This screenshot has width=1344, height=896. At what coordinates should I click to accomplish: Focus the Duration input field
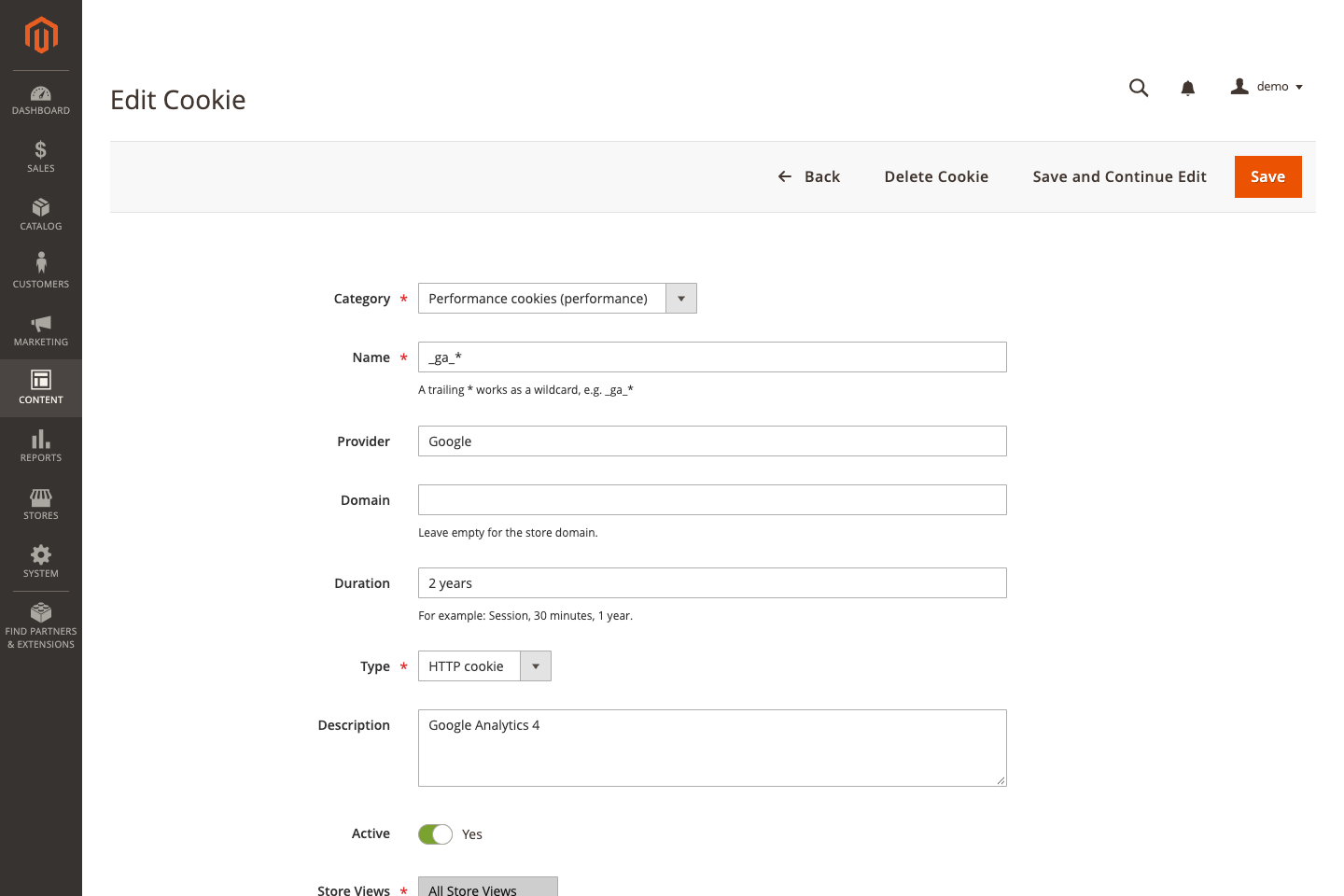712,583
